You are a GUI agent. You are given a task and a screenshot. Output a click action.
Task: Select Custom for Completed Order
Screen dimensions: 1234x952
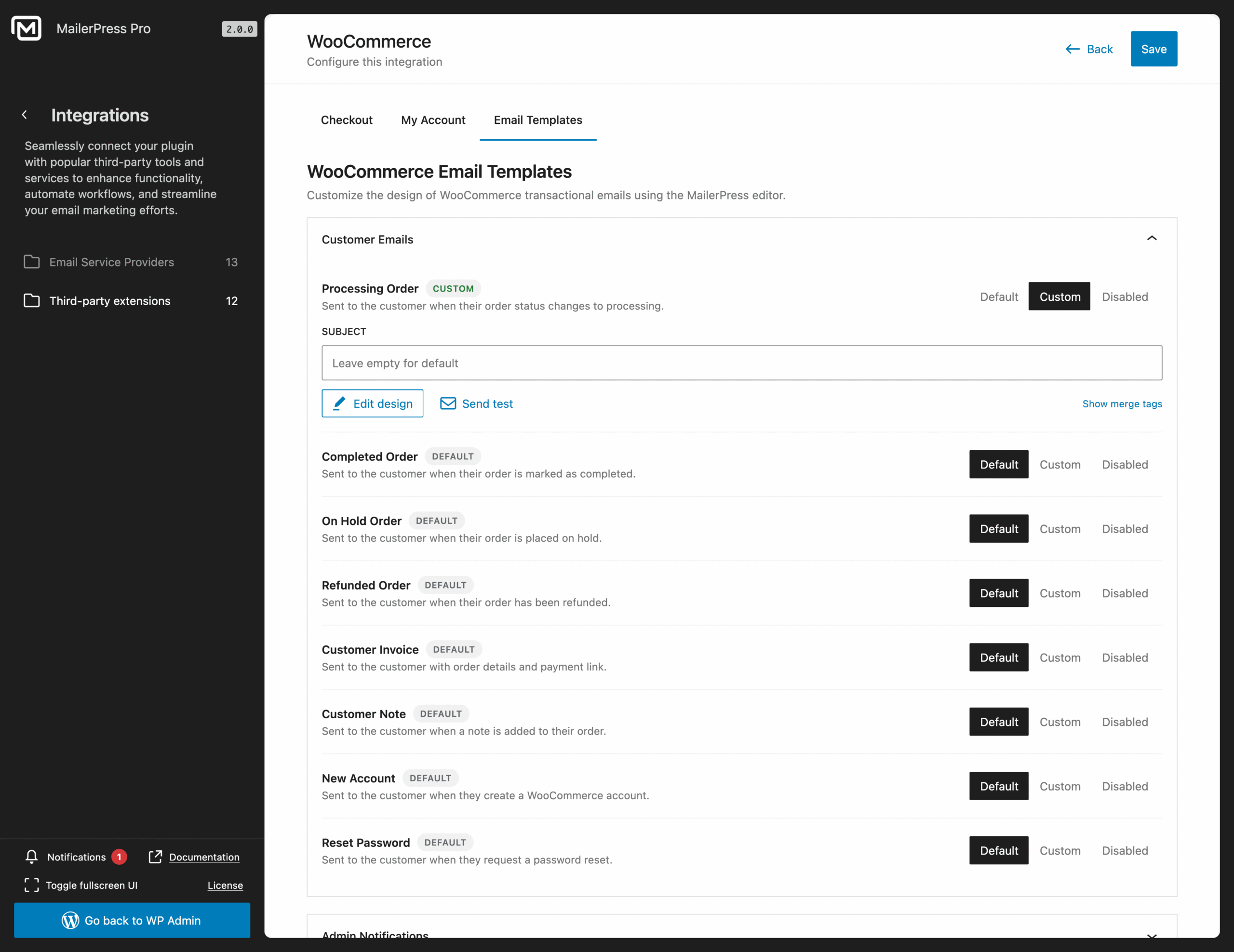[x=1060, y=464]
